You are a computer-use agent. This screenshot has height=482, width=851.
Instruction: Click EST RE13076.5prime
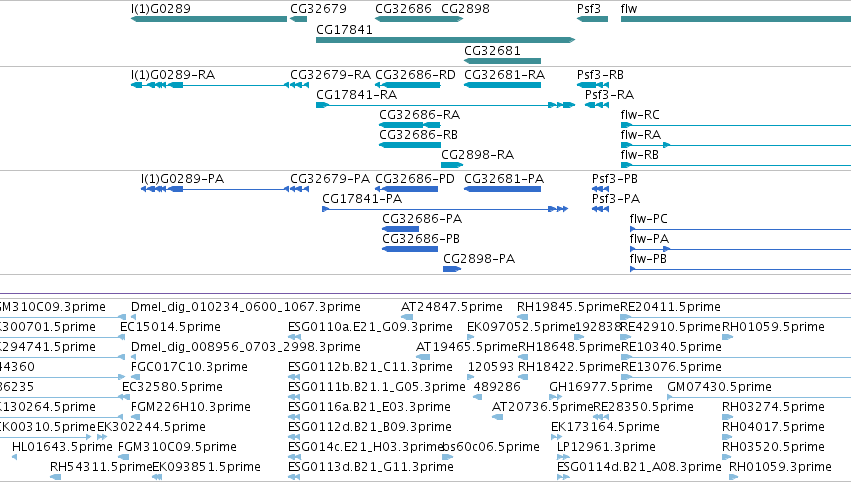pyautogui.click(x=671, y=367)
